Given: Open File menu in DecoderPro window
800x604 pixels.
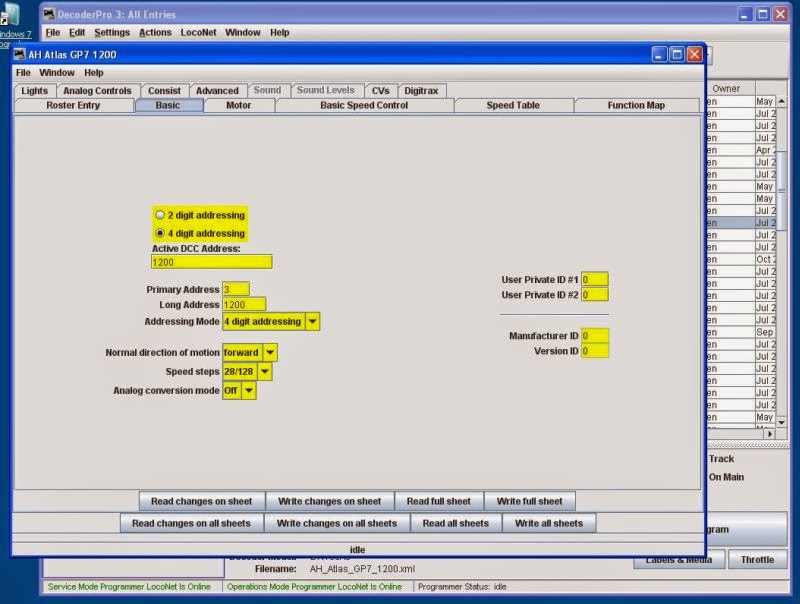Looking at the screenshot, I should pos(53,33).
